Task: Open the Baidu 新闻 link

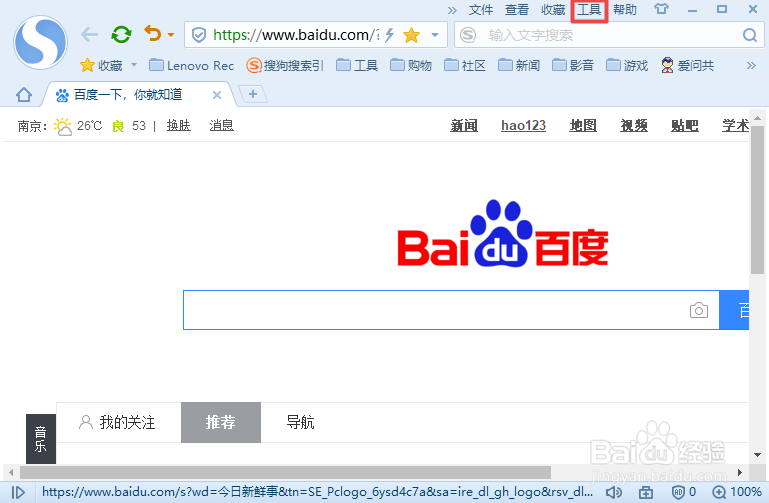Action: coord(464,126)
